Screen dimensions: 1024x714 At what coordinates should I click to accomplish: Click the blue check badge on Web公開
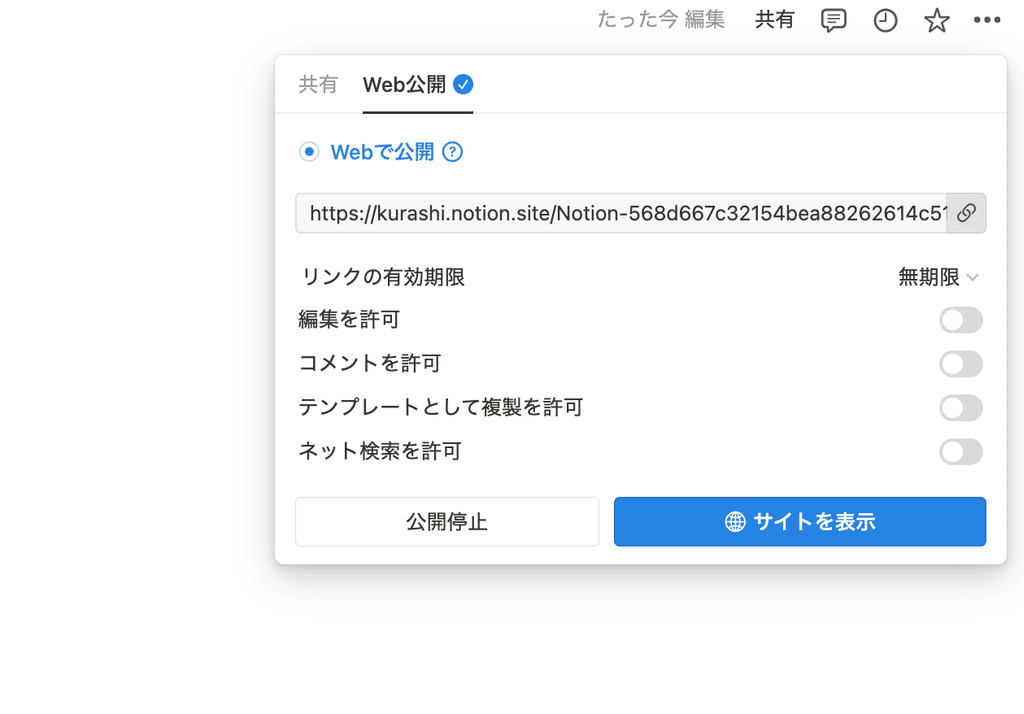[463, 84]
